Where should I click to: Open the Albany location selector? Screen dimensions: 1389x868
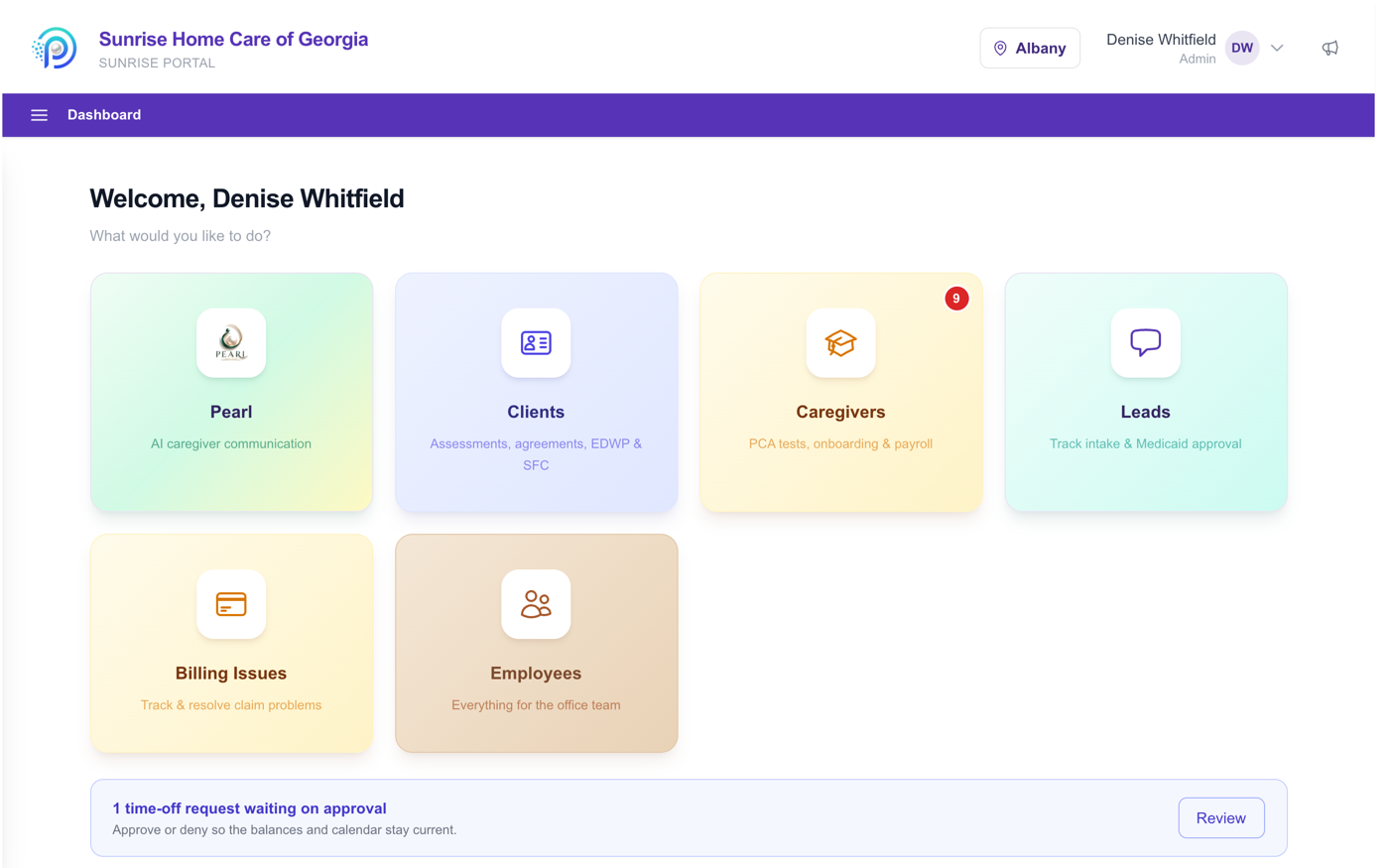click(1030, 48)
